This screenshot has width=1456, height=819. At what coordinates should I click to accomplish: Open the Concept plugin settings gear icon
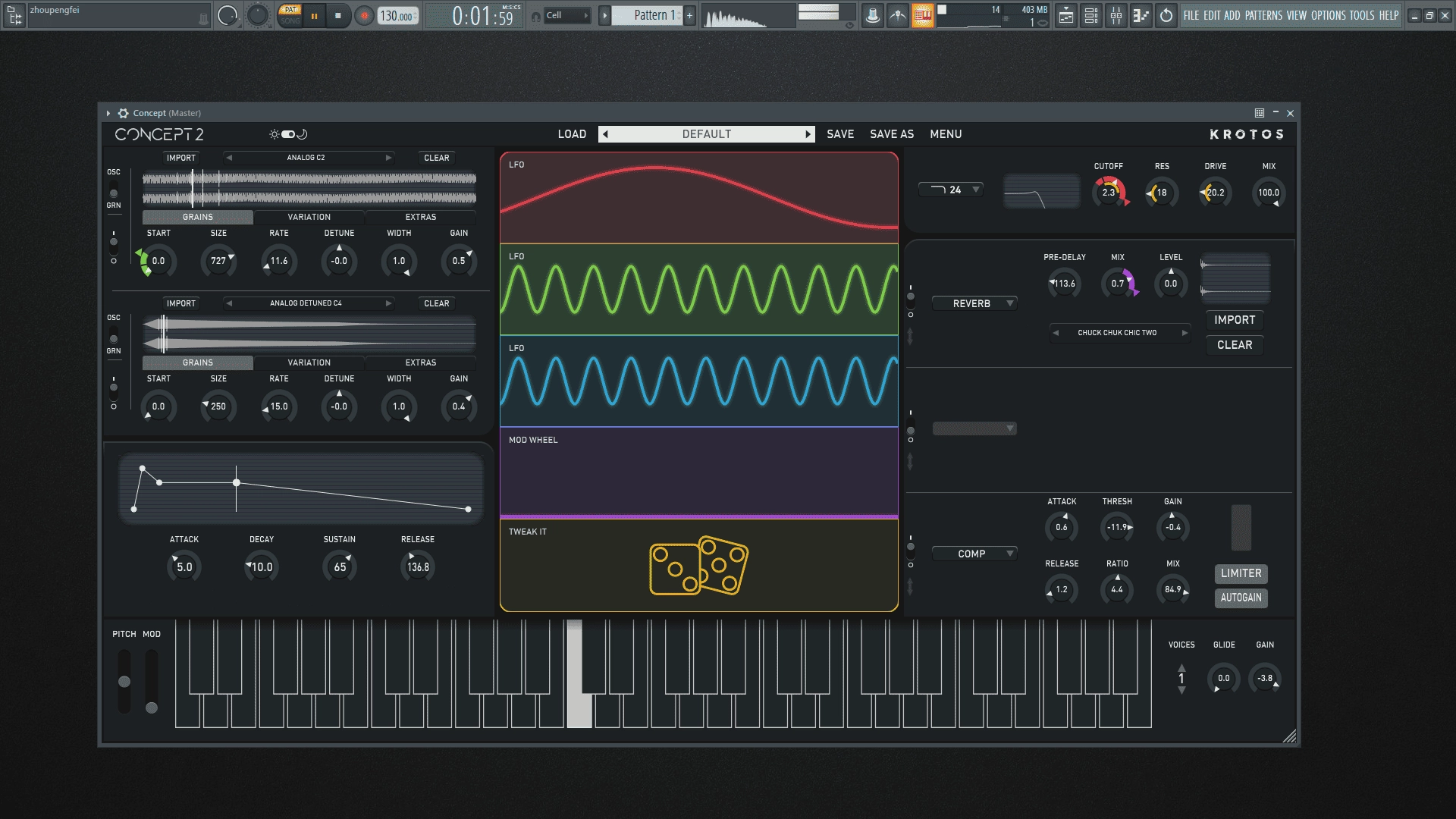tap(123, 113)
